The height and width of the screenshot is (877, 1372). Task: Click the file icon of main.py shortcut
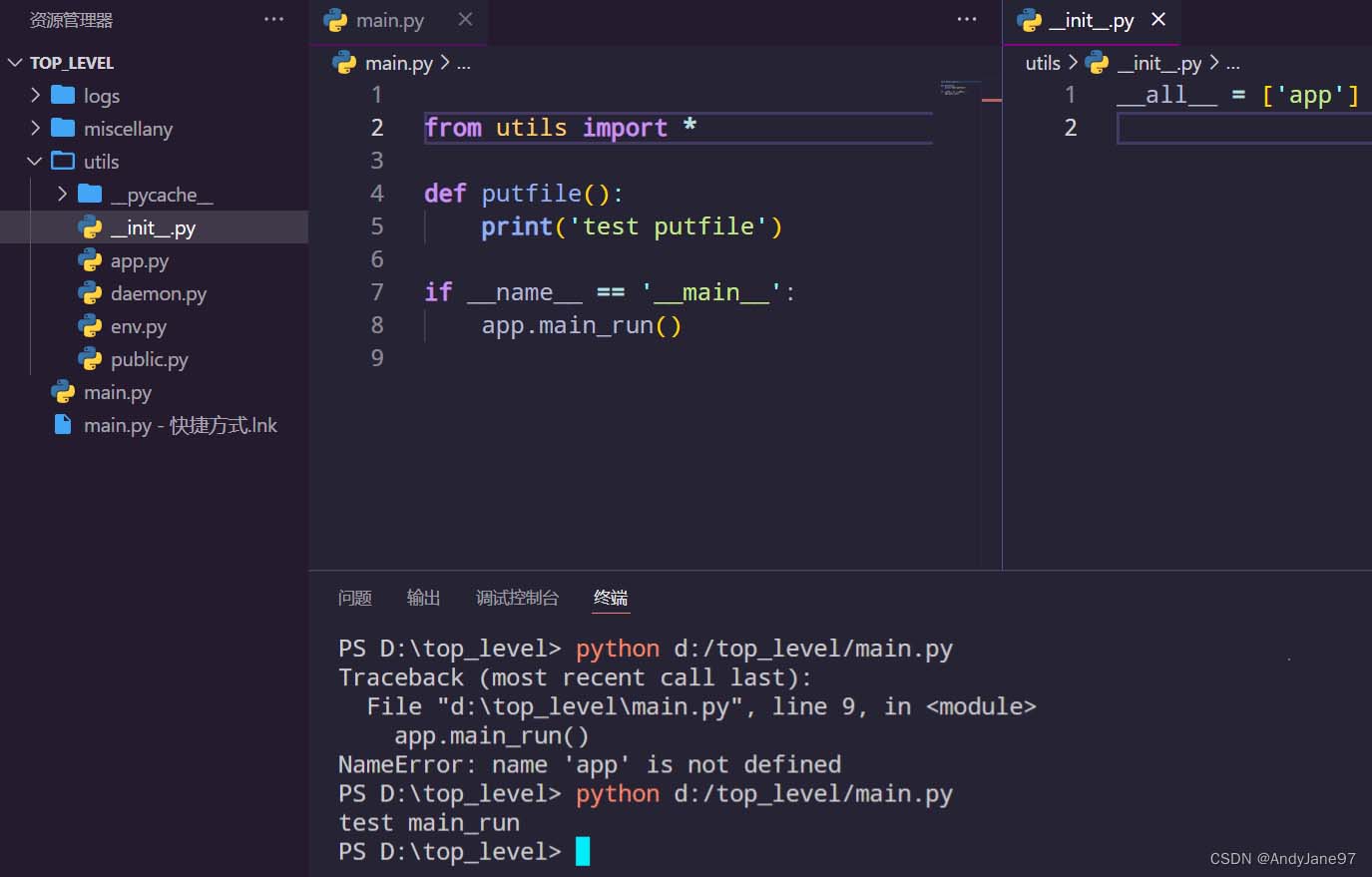point(63,425)
